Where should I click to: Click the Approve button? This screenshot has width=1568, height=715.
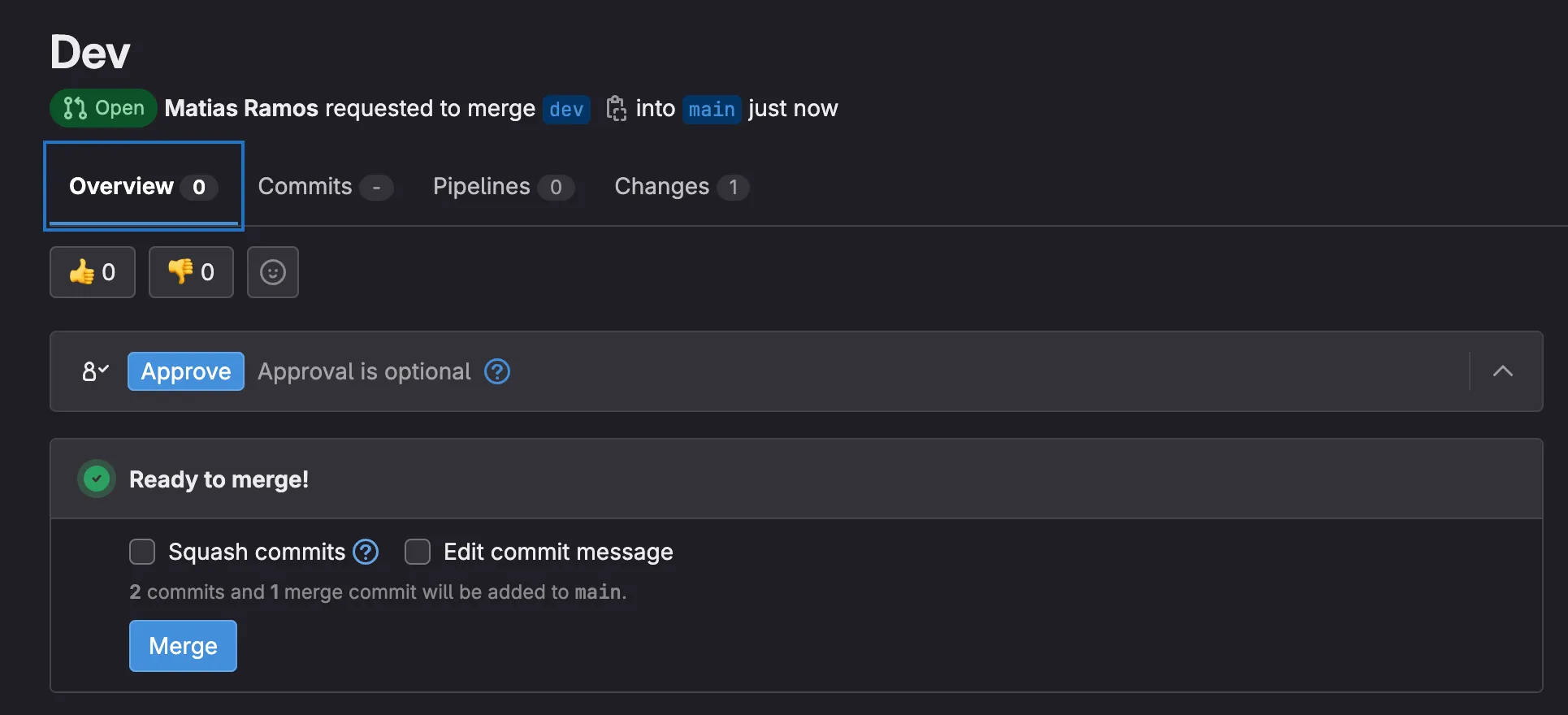tap(186, 371)
